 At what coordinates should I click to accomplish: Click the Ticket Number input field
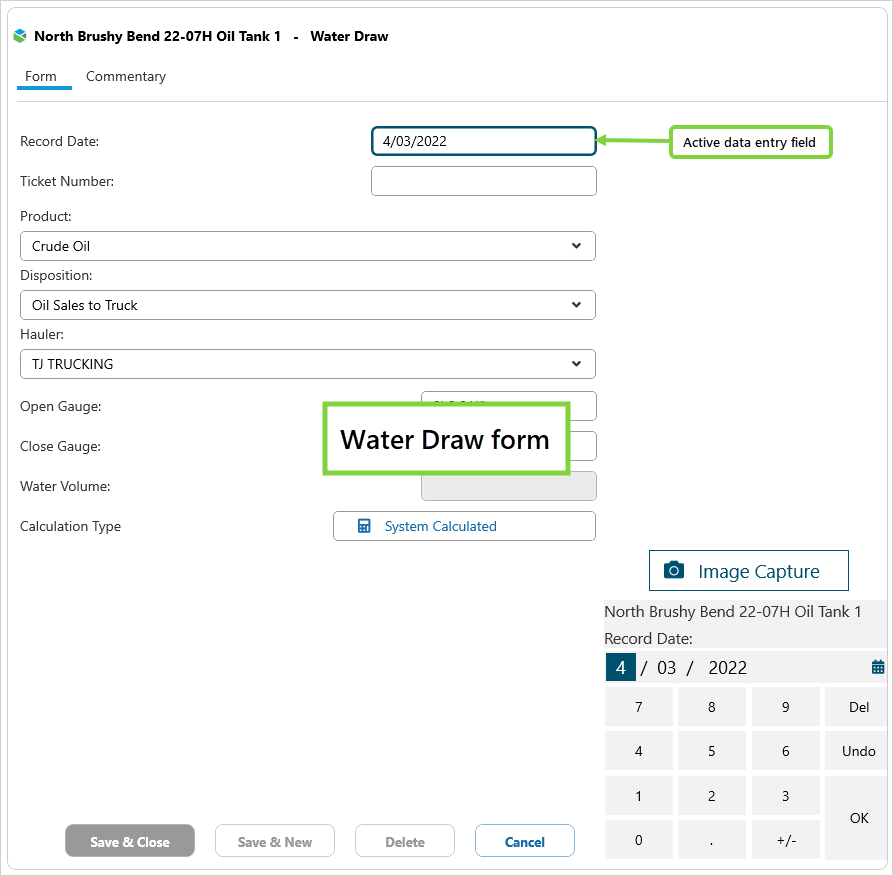483,181
